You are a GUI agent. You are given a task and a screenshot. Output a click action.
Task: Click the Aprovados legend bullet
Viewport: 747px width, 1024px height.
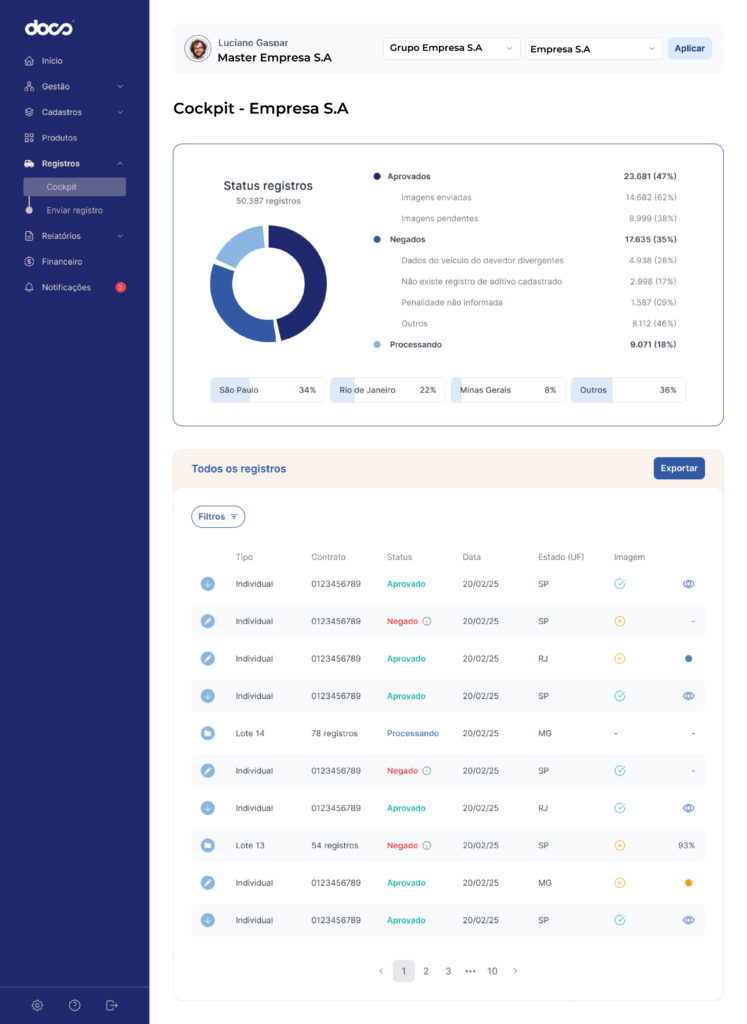(377, 177)
